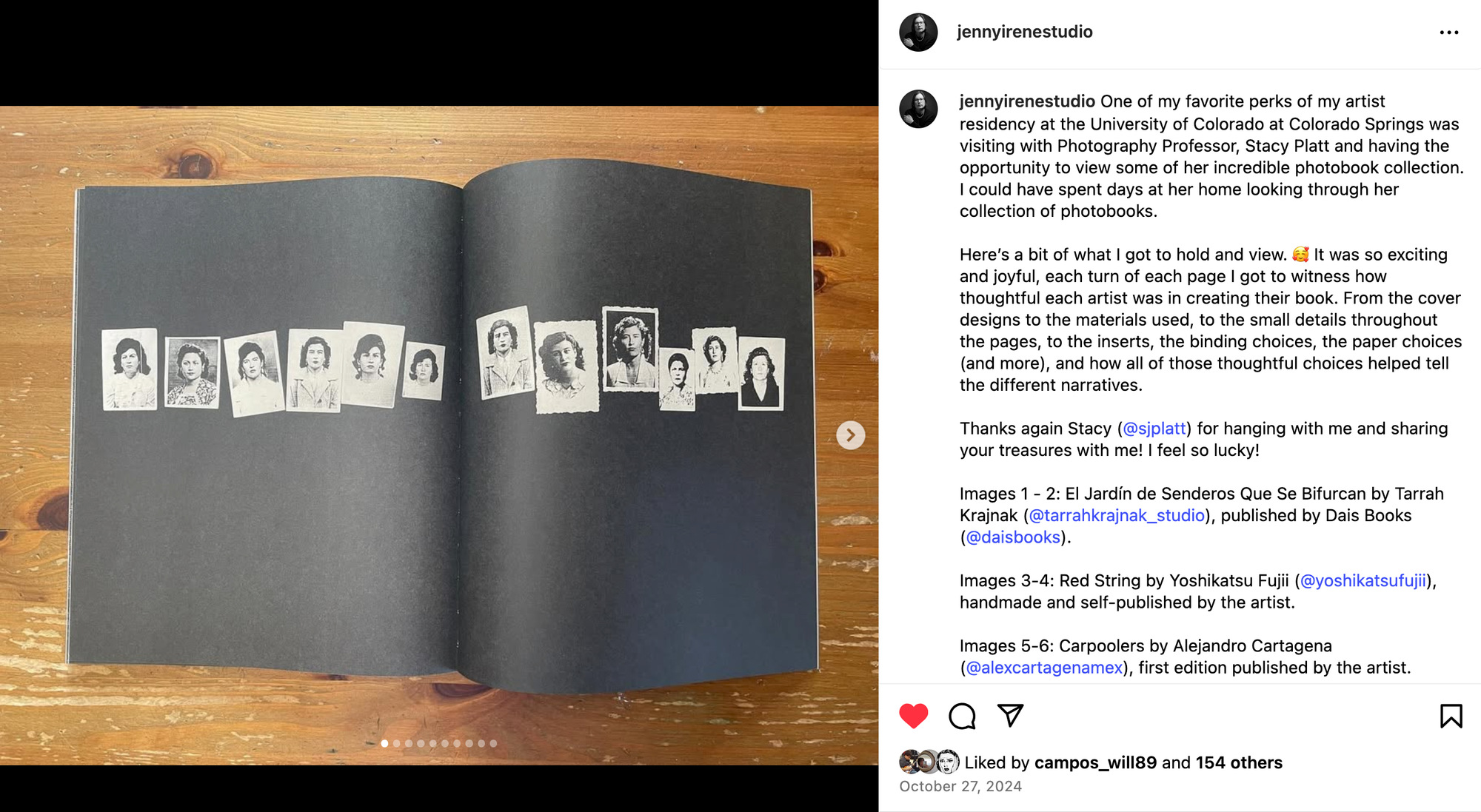Open @yoshikatsufujii profile mention
1481x812 pixels.
(1363, 581)
